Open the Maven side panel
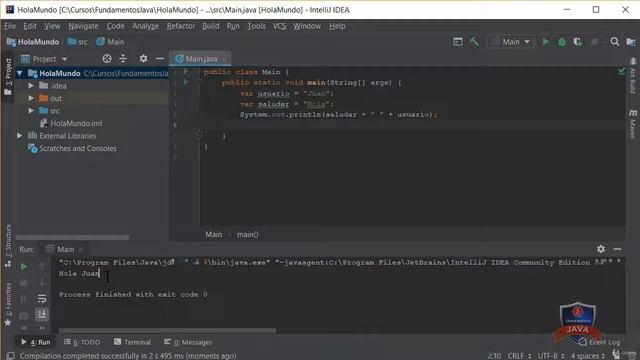 633,124
